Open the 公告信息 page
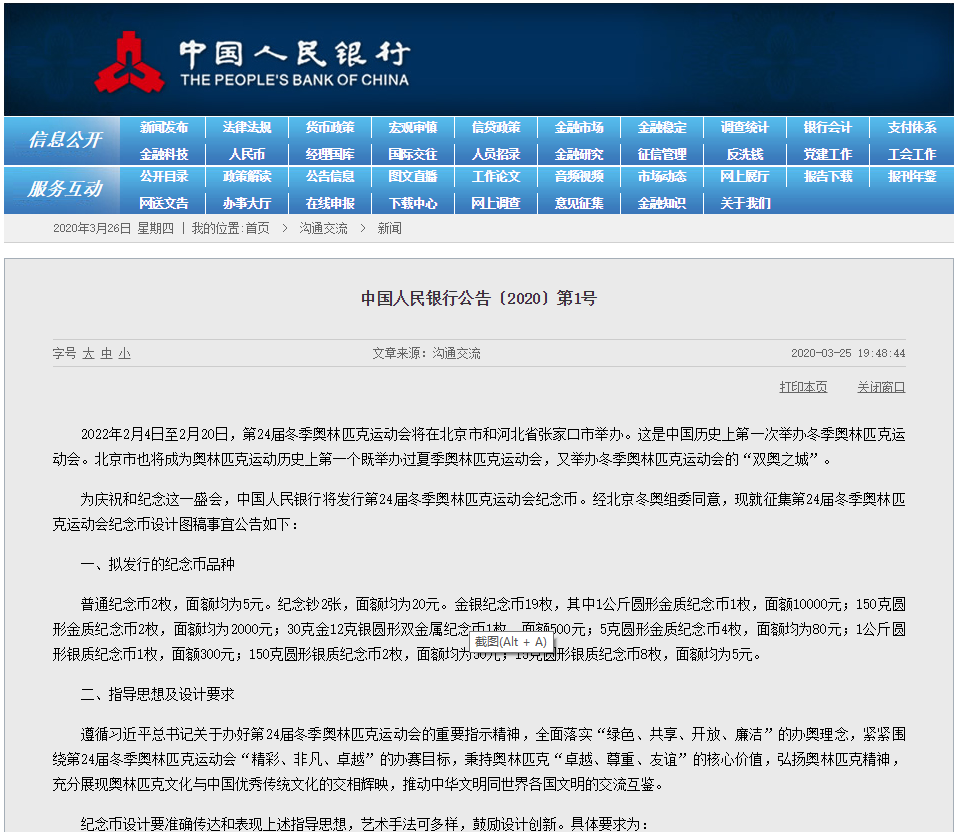 pos(330,177)
